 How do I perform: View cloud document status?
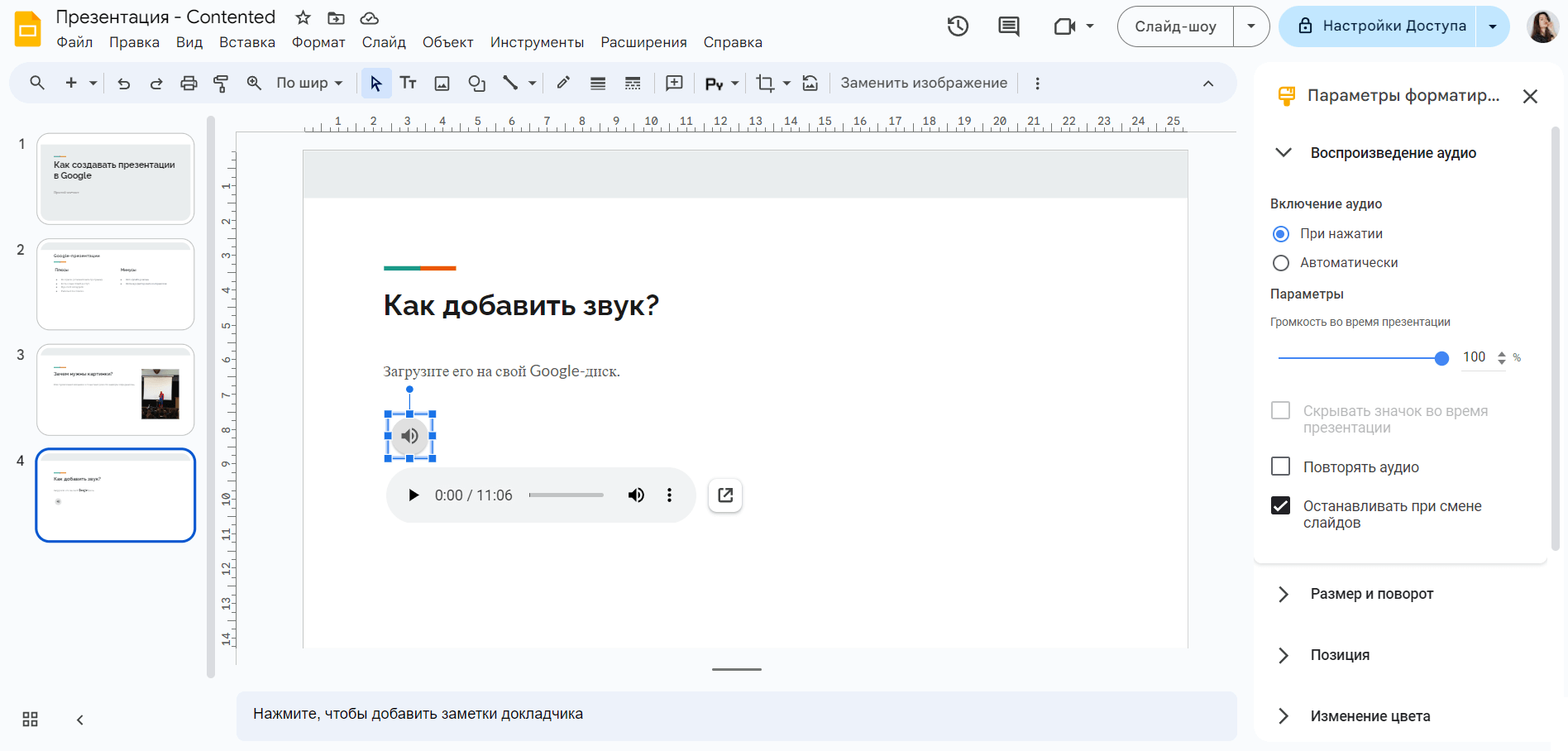tap(370, 17)
